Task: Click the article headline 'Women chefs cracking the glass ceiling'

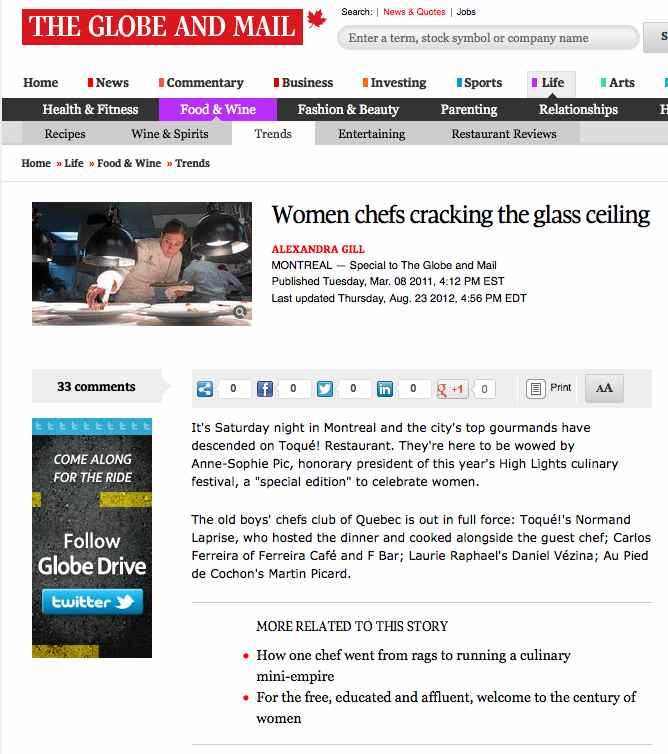Action: coord(461,215)
